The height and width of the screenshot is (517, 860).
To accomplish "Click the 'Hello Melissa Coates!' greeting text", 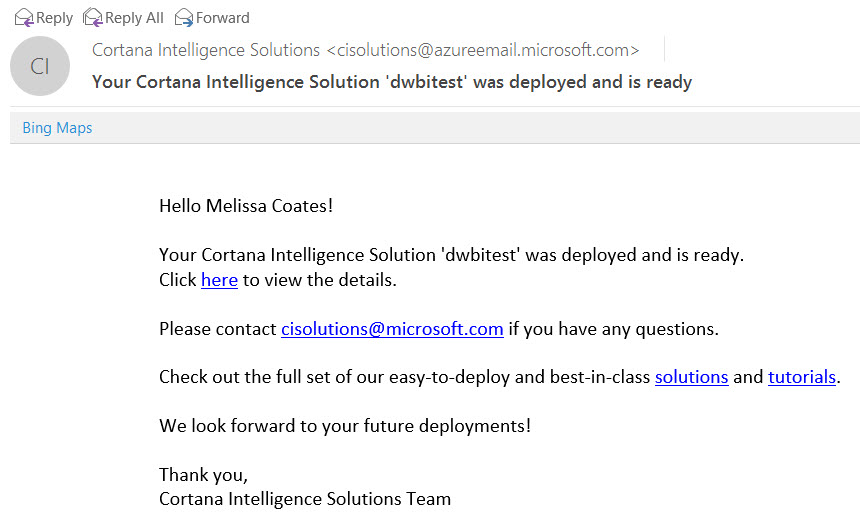I will (x=246, y=206).
